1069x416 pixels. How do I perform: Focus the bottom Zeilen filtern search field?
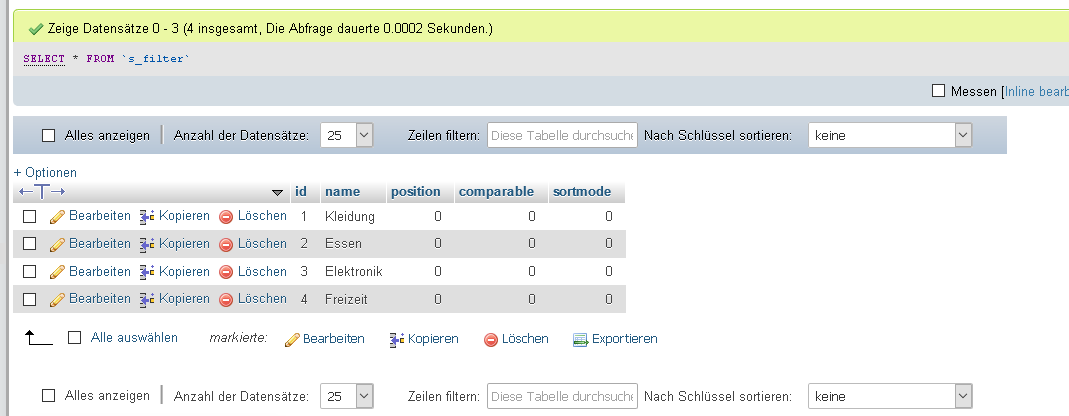[562, 396]
